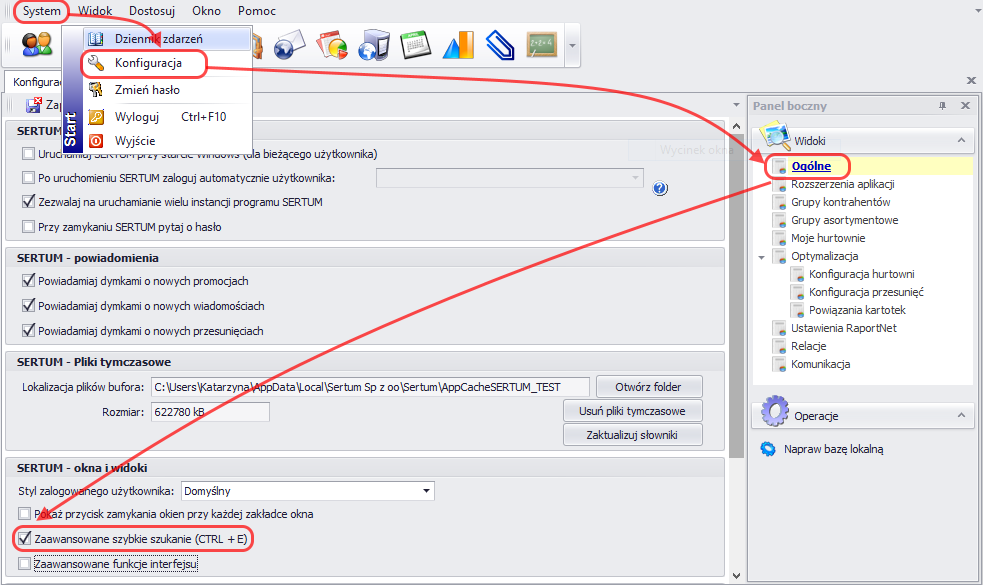This screenshot has height=585, width=983.
Task: Click the buffer files location path field
Action: [369, 387]
